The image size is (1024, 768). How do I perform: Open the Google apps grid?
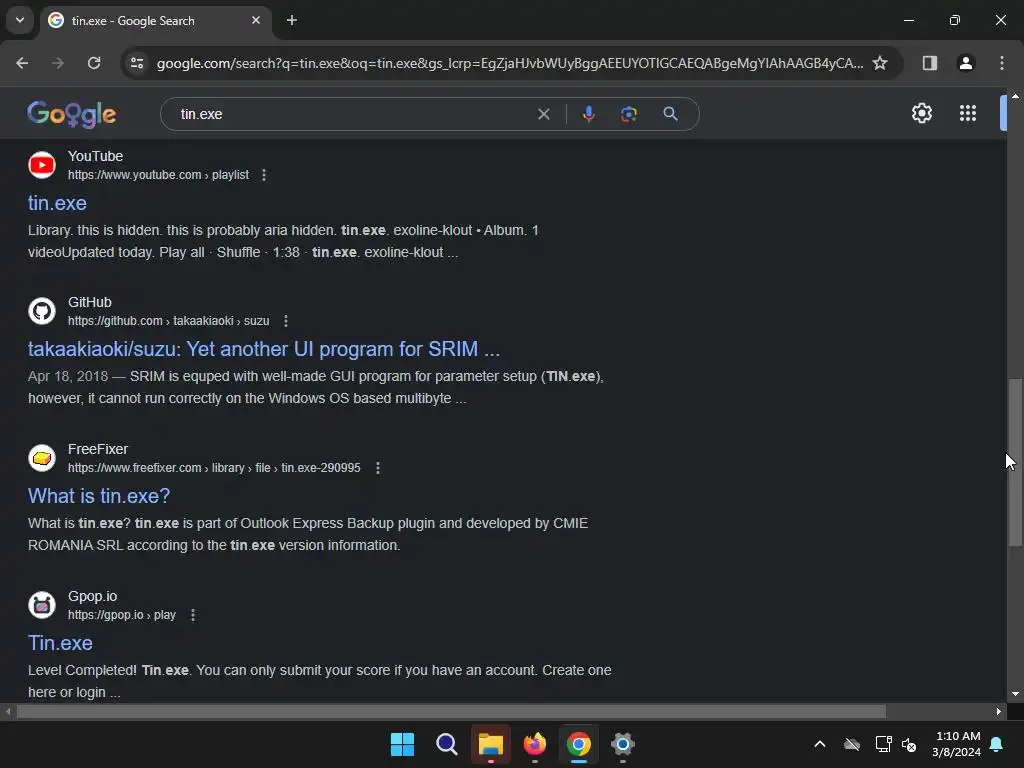pyautogui.click(x=967, y=113)
